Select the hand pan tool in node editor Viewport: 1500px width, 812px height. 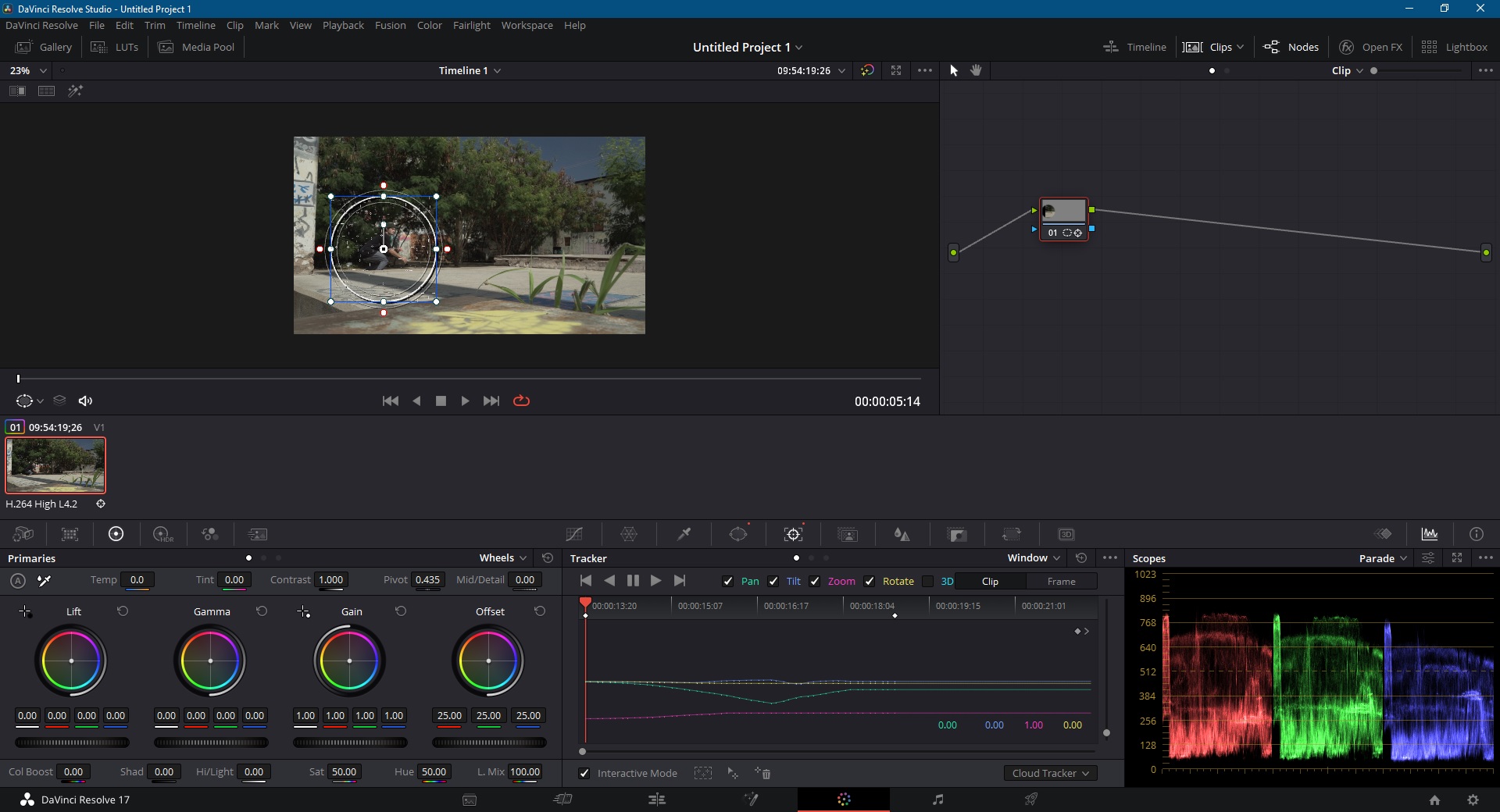[977, 70]
